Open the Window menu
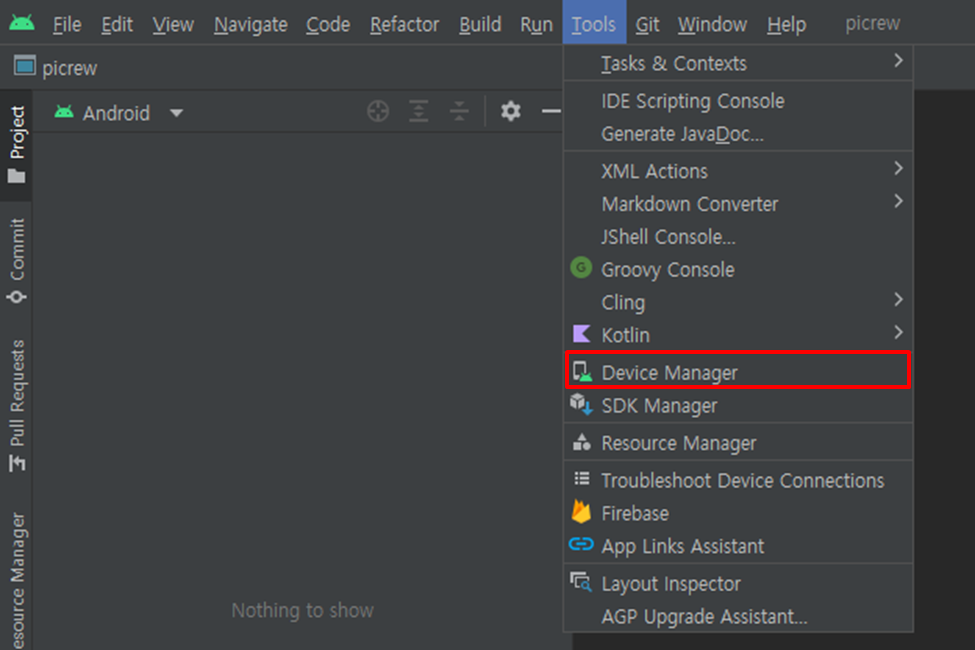This screenshot has height=650, width=975. point(712,24)
